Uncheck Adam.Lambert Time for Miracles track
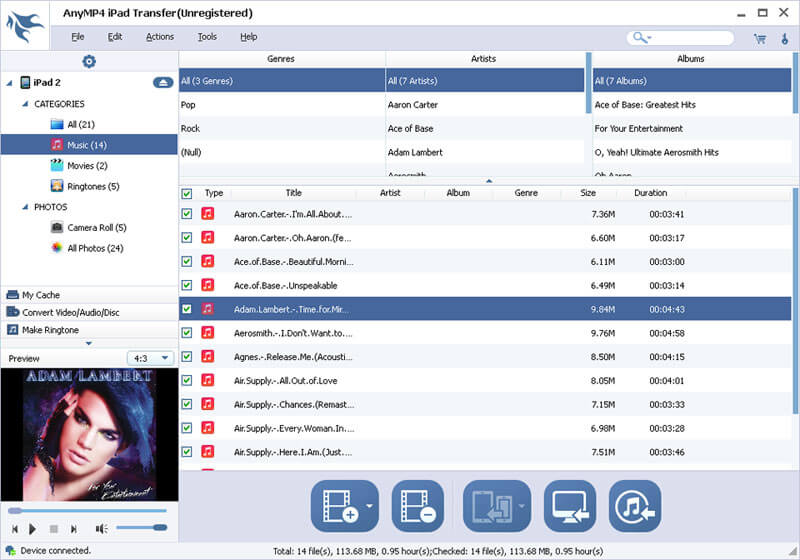Image resolution: width=800 pixels, height=560 pixels. coord(187,309)
